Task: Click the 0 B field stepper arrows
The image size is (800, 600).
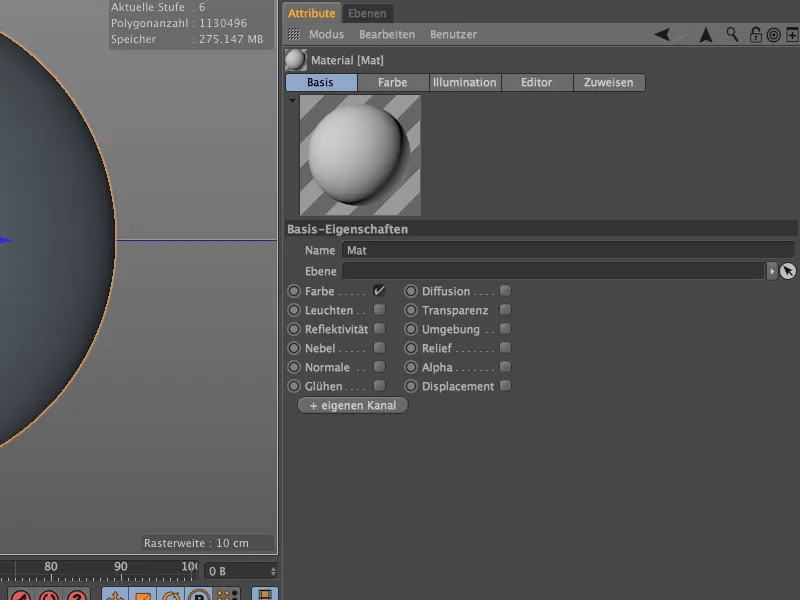Action: (273, 571)
